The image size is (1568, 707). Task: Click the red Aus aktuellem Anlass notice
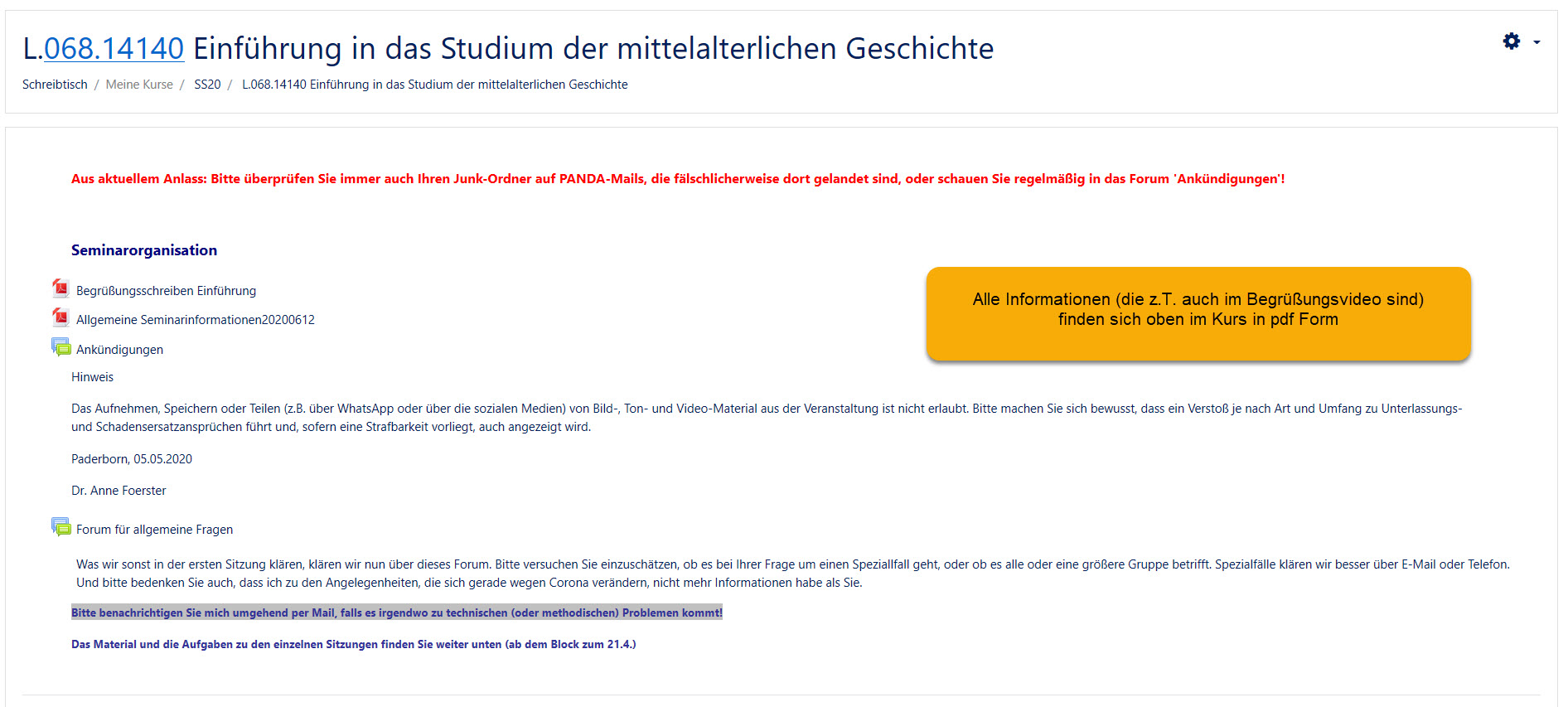[677, 179]
